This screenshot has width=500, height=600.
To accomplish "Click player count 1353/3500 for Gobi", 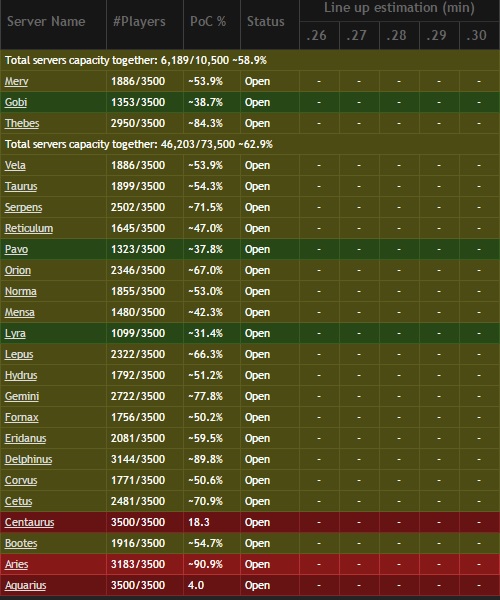I will [x=138, y=102].
